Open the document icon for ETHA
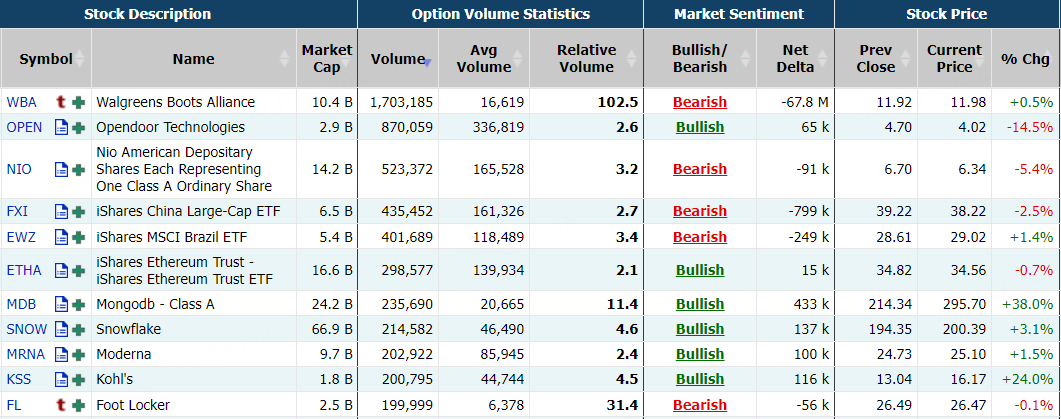Viewport: 1061px width, 419px height. (62, 270)
